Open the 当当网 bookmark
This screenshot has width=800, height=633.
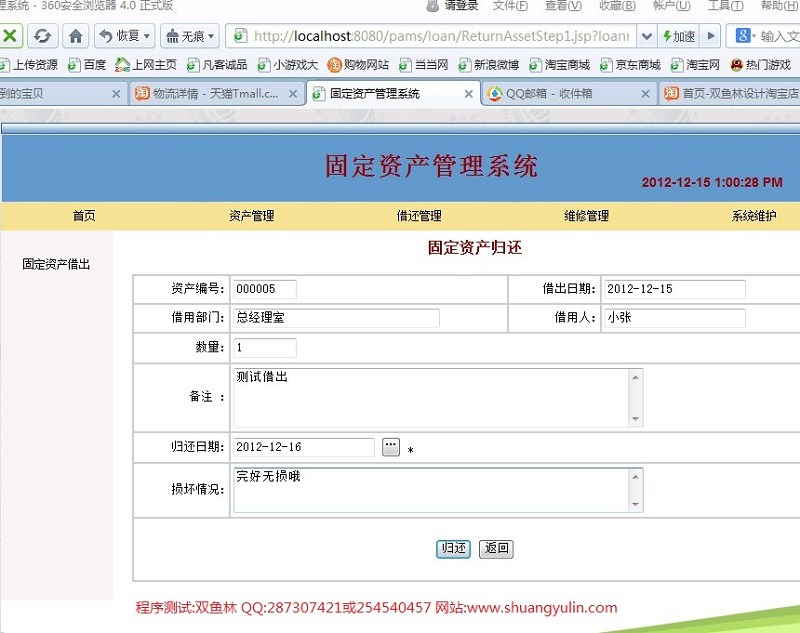pyautogui.click(x=423, y=65)
